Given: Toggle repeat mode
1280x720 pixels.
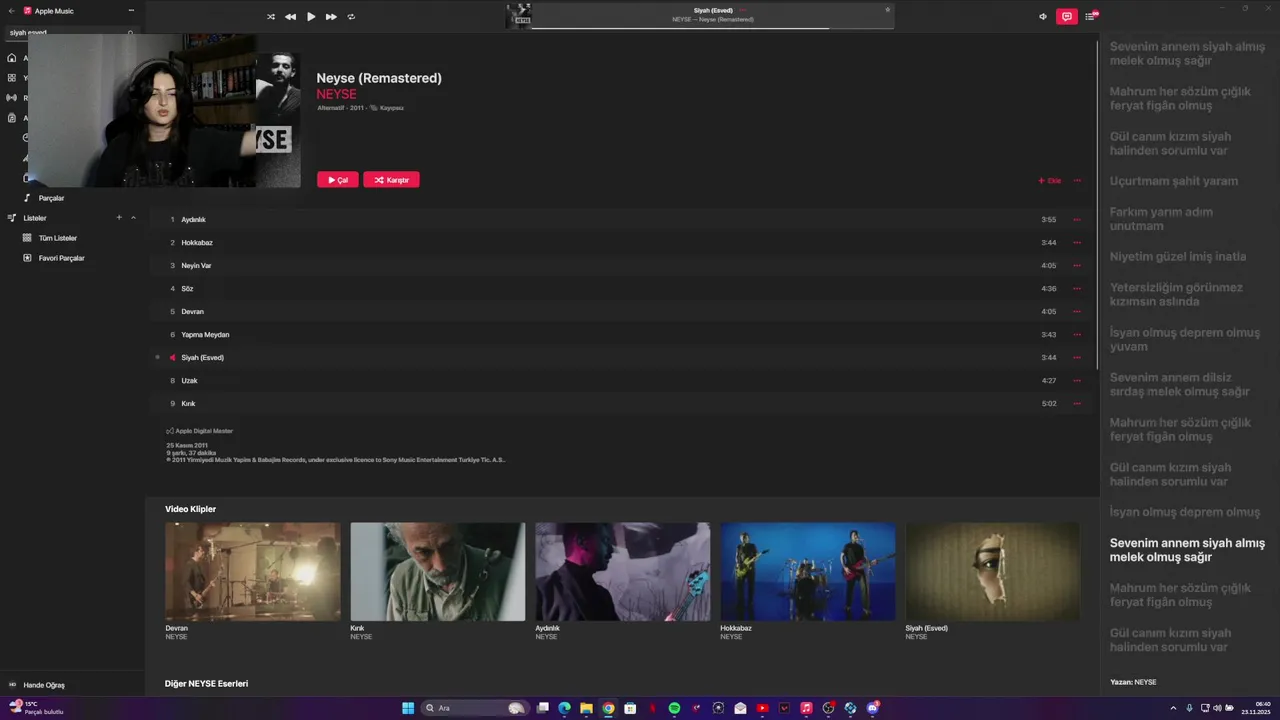Looking at the screenshot, I should [x=351, y=17].
